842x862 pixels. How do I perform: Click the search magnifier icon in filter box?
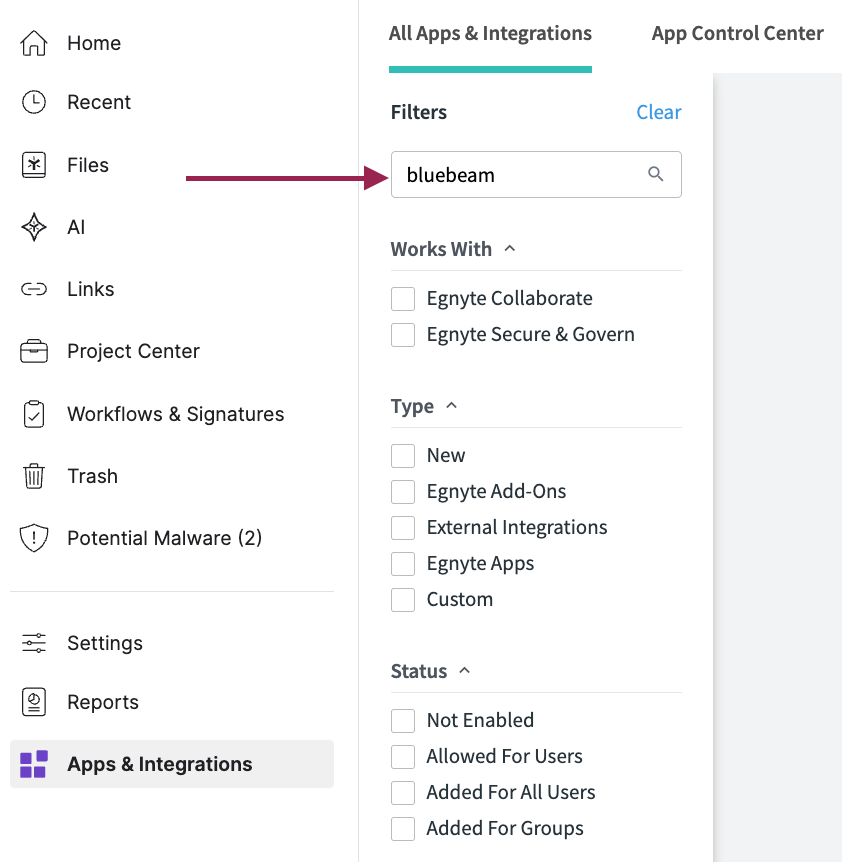click(656, 174)
